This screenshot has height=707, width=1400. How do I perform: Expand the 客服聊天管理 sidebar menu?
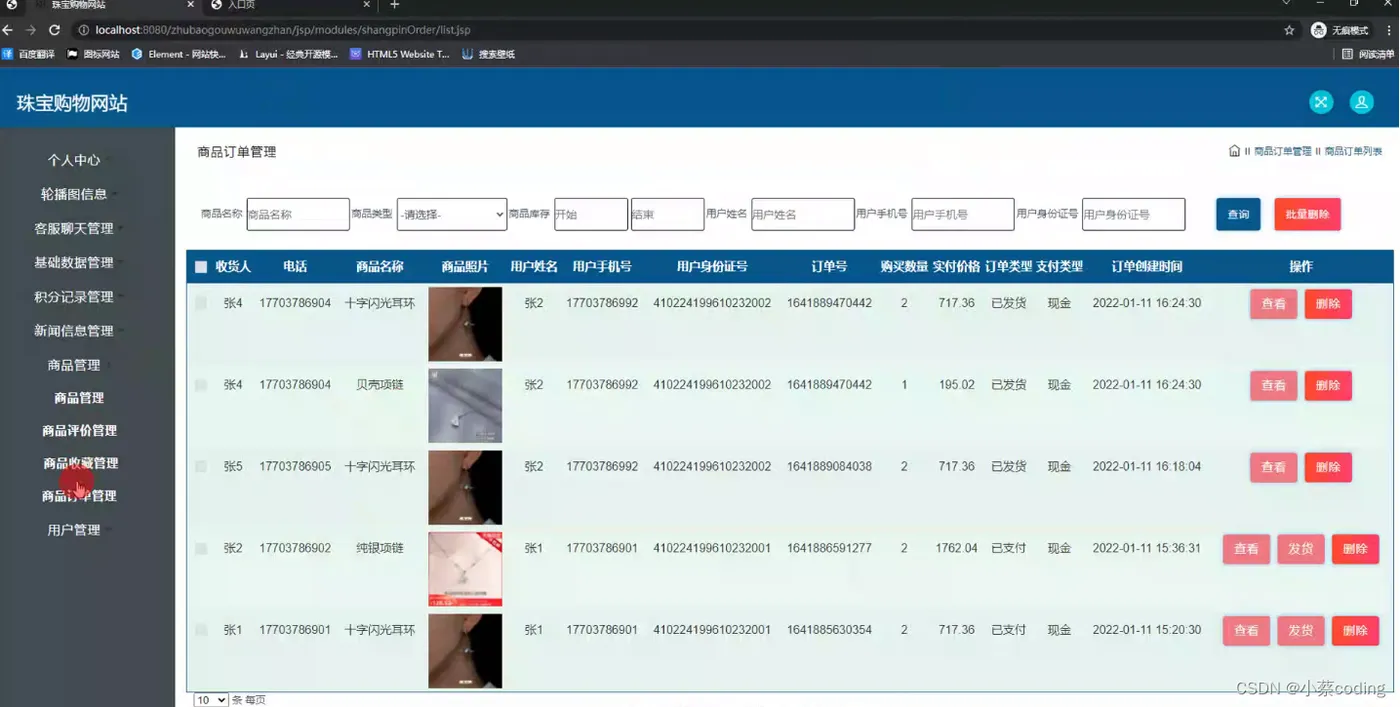(74, 228)
